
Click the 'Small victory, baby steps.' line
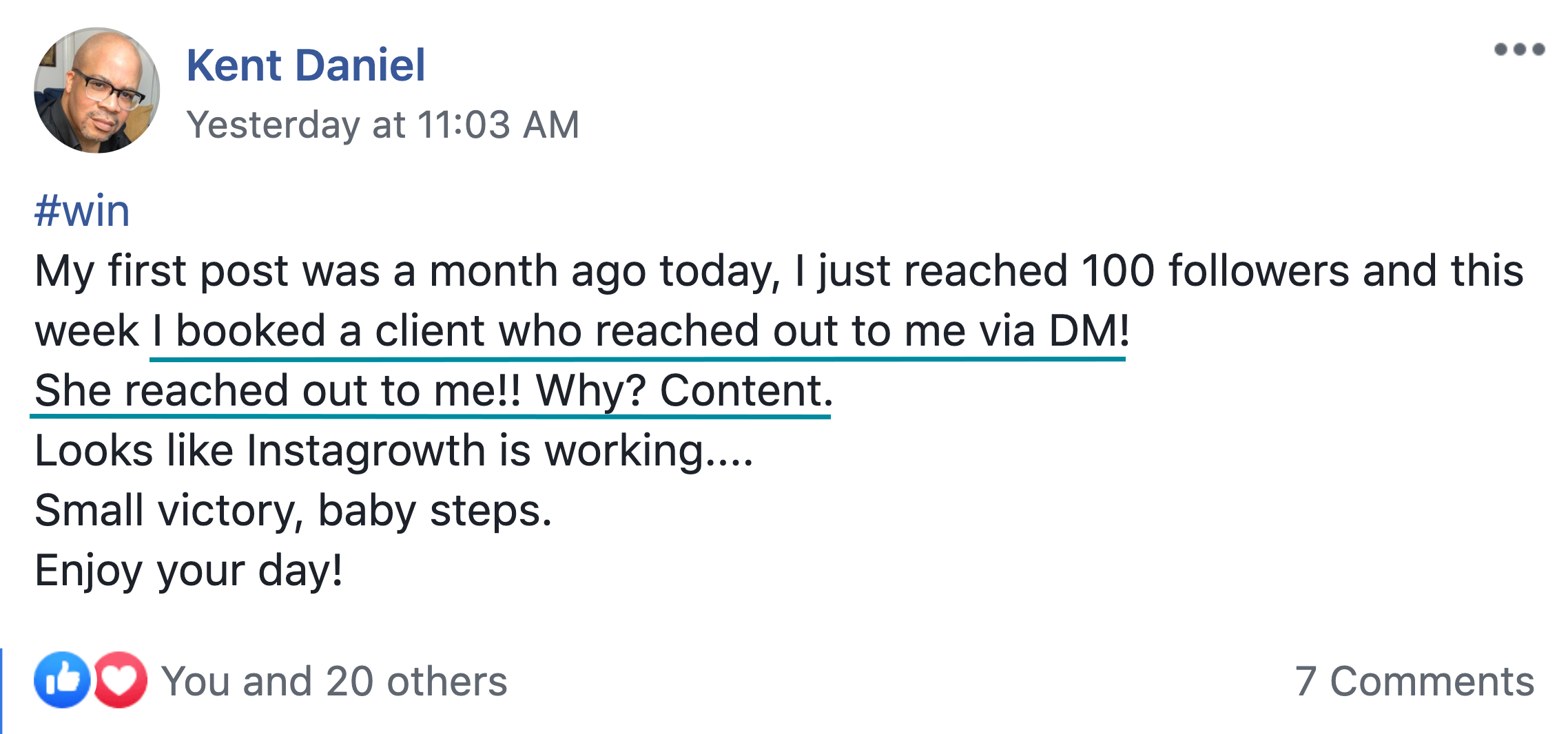(293, 511)
